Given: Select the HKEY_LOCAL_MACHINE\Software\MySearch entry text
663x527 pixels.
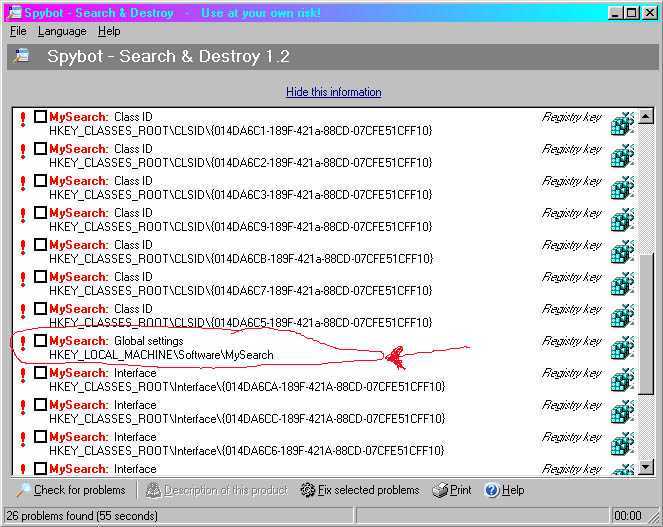Looking at the screenshot, I should point(161,355).
